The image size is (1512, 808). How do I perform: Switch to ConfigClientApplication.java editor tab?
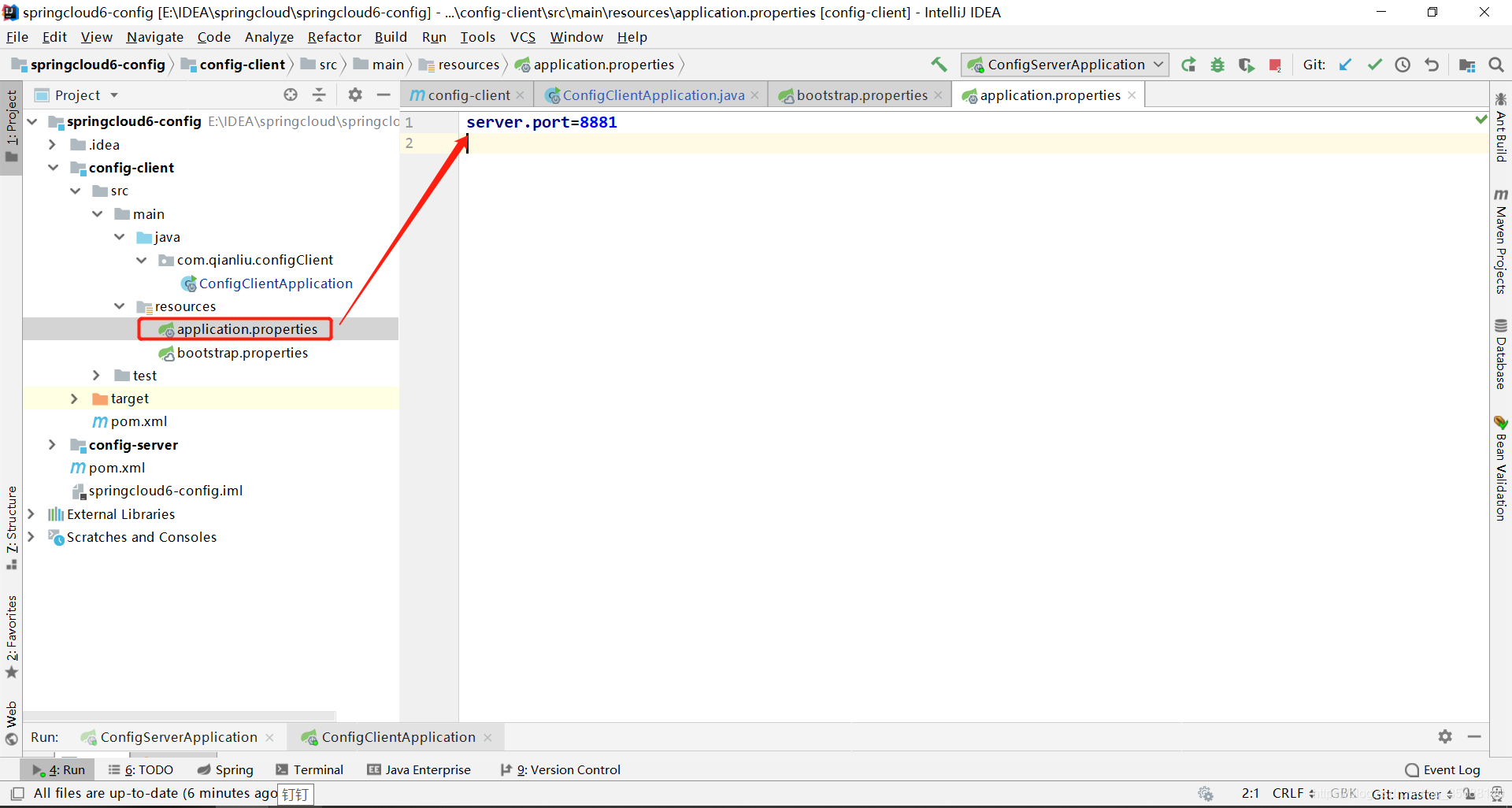pos(652,95)
